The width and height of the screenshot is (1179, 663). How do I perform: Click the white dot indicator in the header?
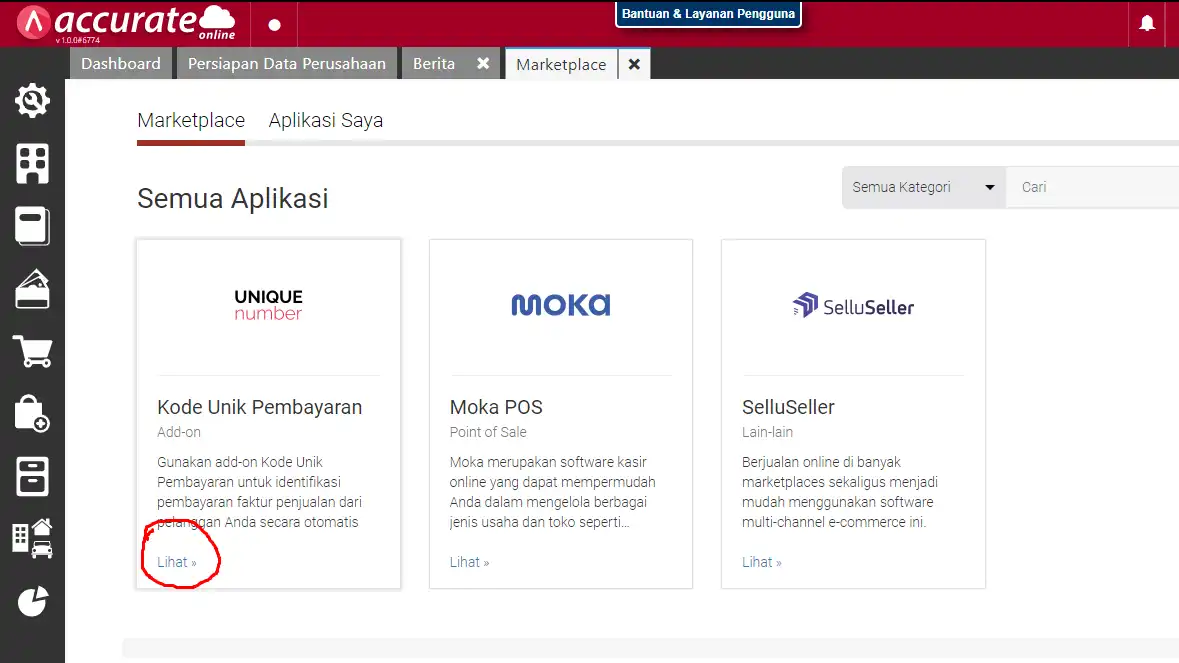274,25
